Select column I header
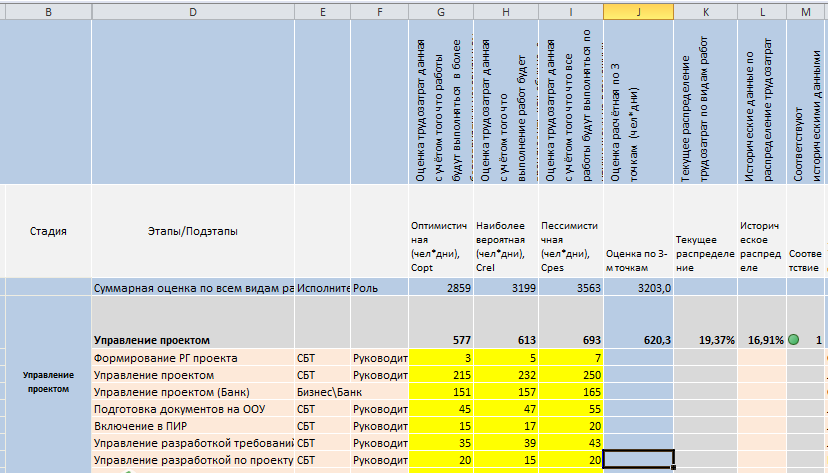 click(x=571, y=12)
